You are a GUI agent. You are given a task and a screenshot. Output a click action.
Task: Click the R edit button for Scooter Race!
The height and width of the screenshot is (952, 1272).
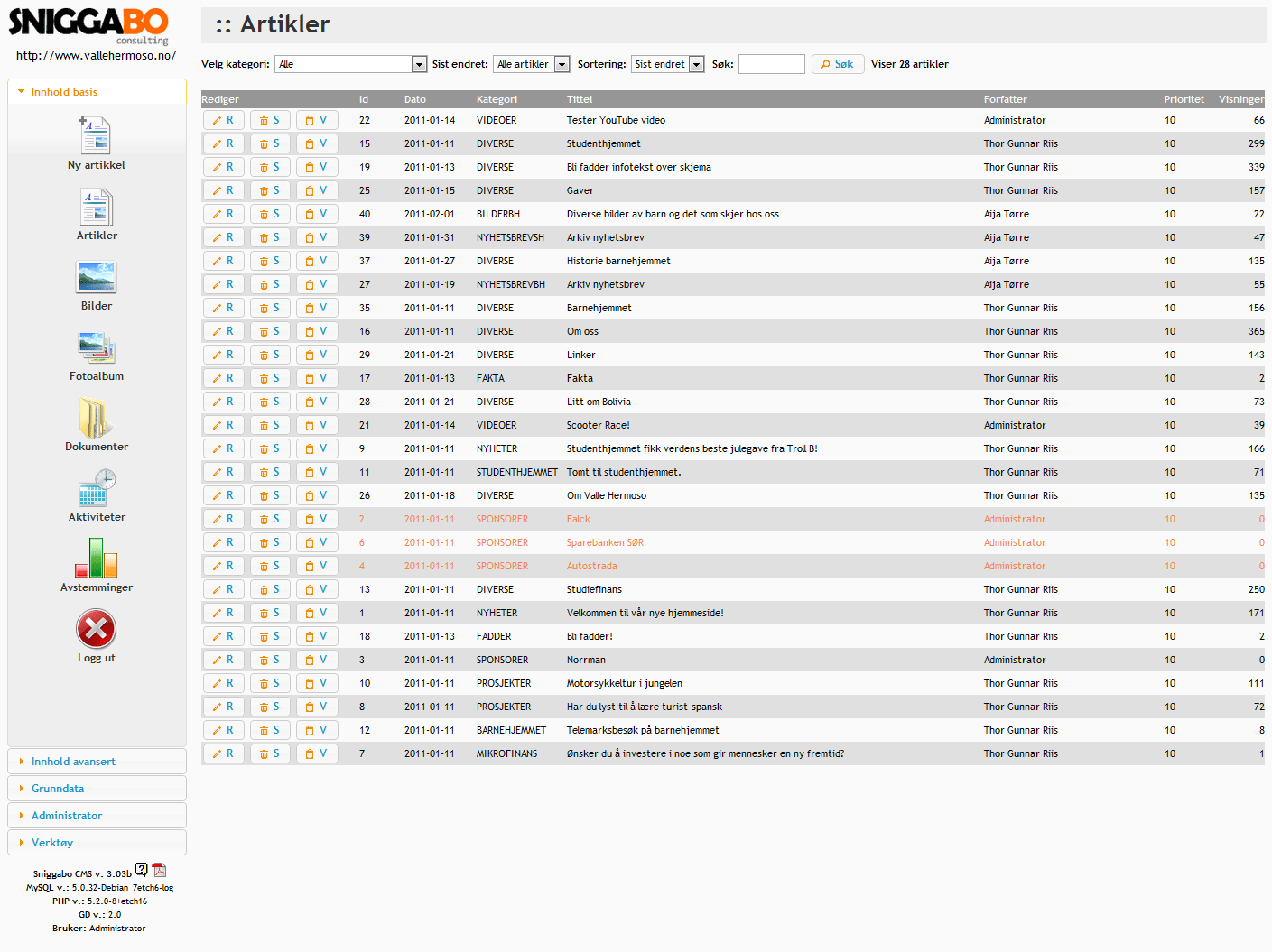(x=224, y=425)
